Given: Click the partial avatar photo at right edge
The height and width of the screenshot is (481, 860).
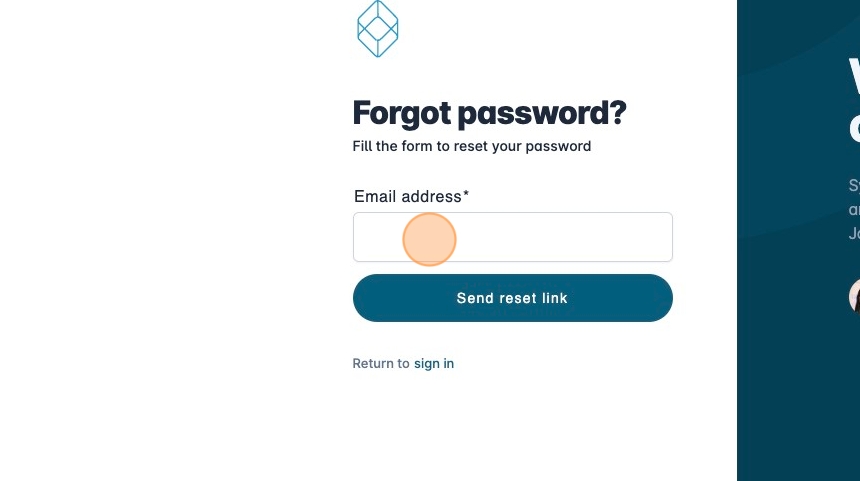Looking at the screenshot, I should (x=854, y=296).
